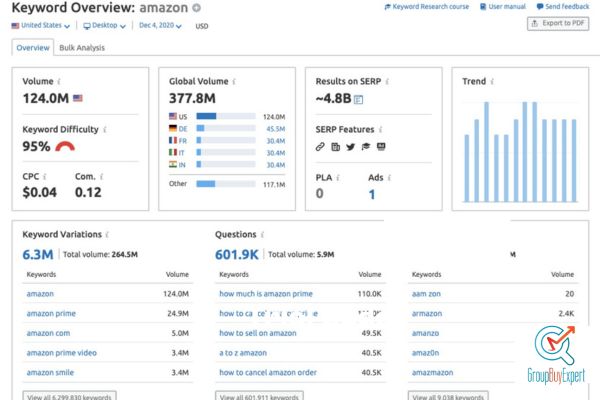600x400 pixels.
Task: Click the Ads info icon
Action: point(389,178)
